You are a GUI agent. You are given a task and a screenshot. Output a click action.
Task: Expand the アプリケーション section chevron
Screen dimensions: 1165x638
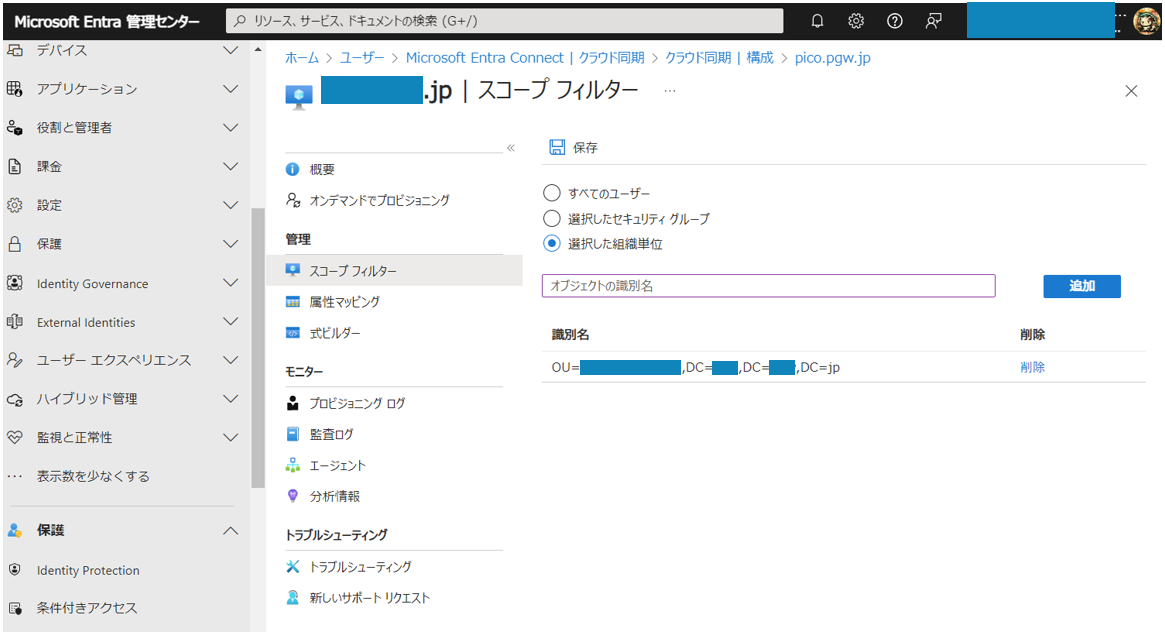231,89
